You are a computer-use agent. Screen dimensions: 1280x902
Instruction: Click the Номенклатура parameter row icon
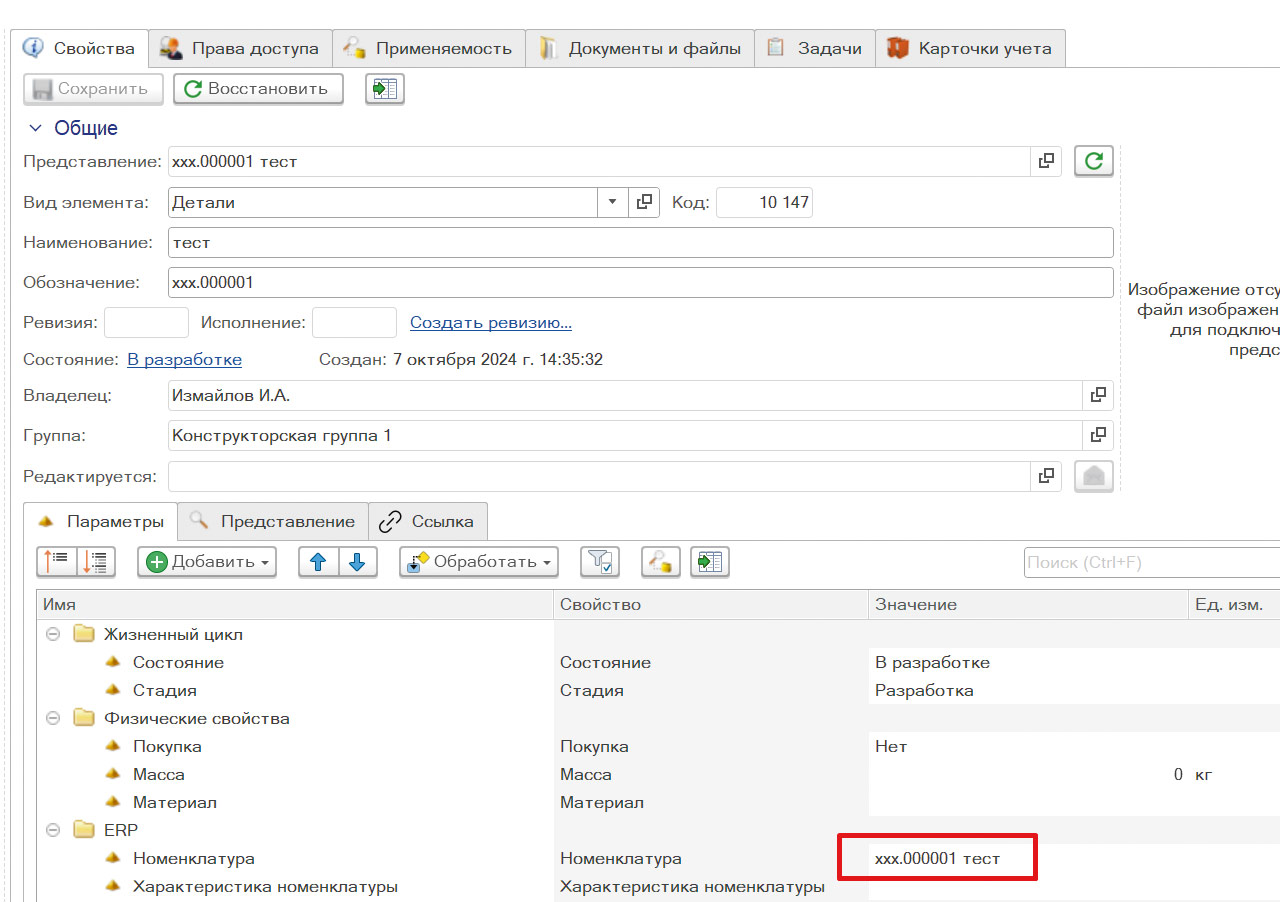[x=113, y=858]
